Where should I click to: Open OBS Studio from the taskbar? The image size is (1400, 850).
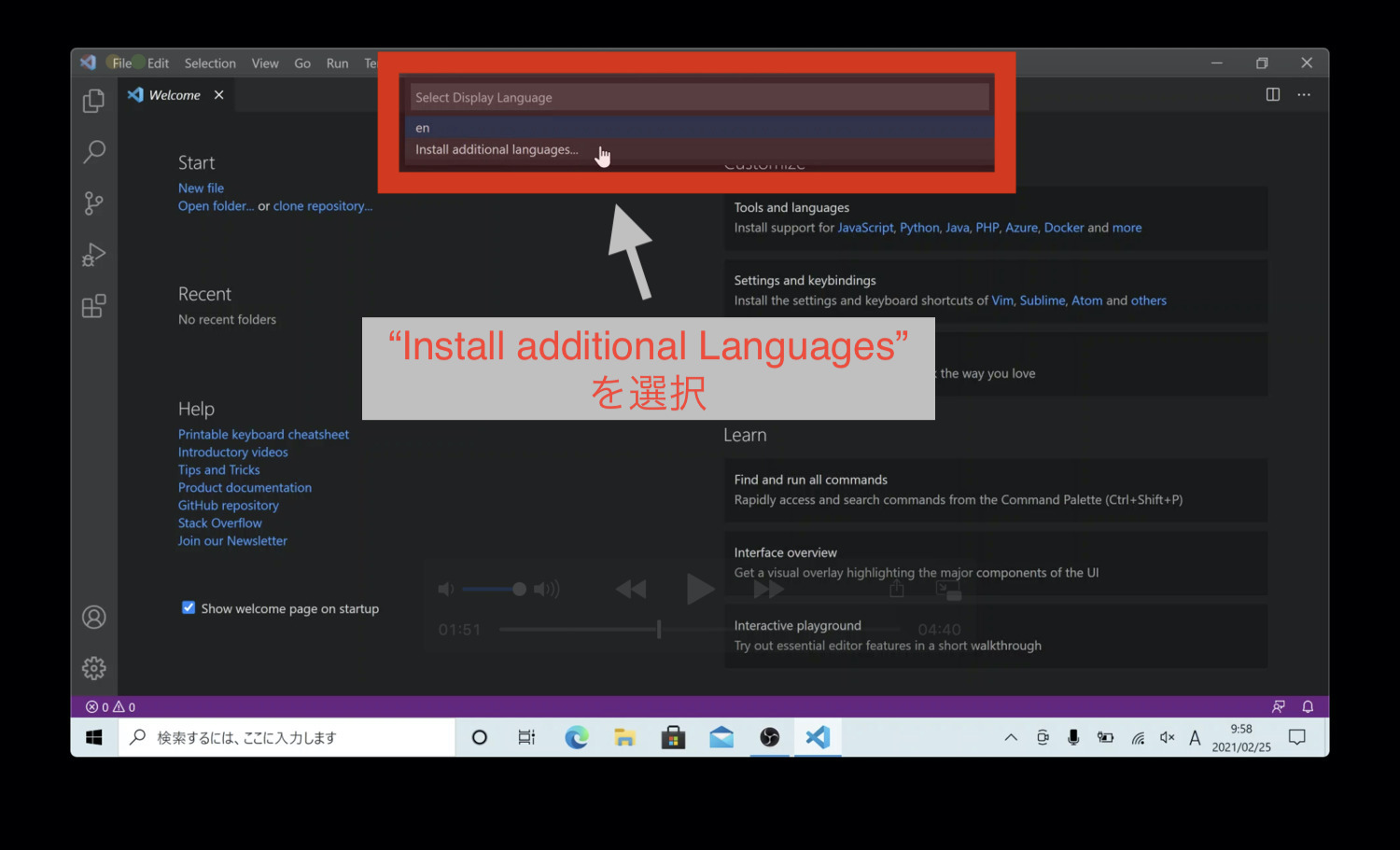[770, 737]
